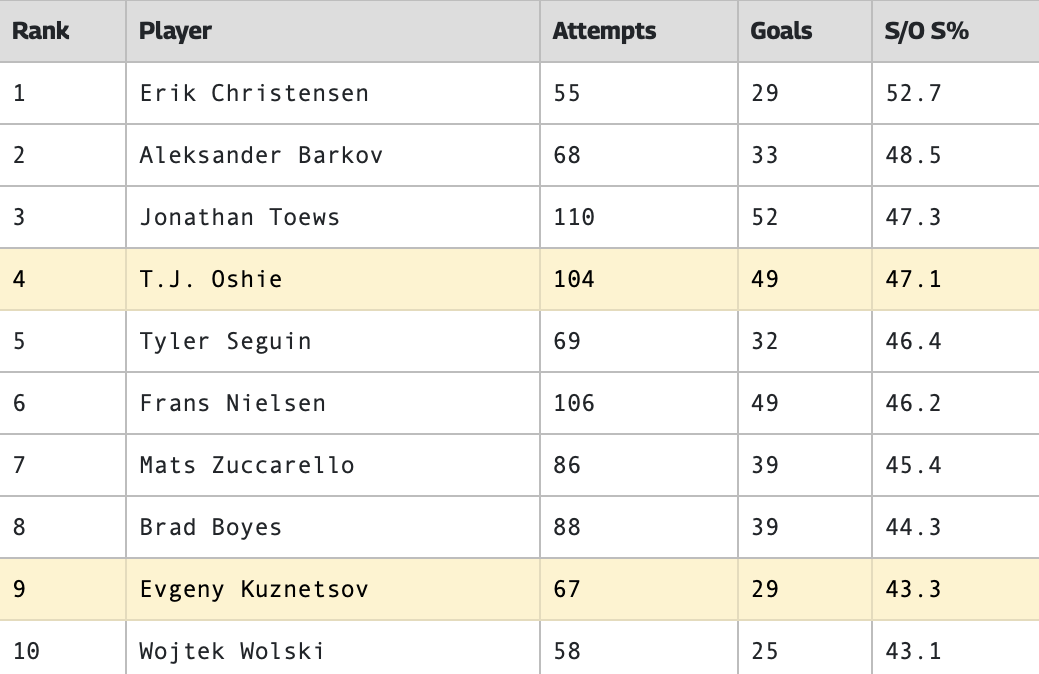Click the 43.1 percentage cell
Image resolution: width=1039 pixels, height=674 pixels.
pos(913,651)
